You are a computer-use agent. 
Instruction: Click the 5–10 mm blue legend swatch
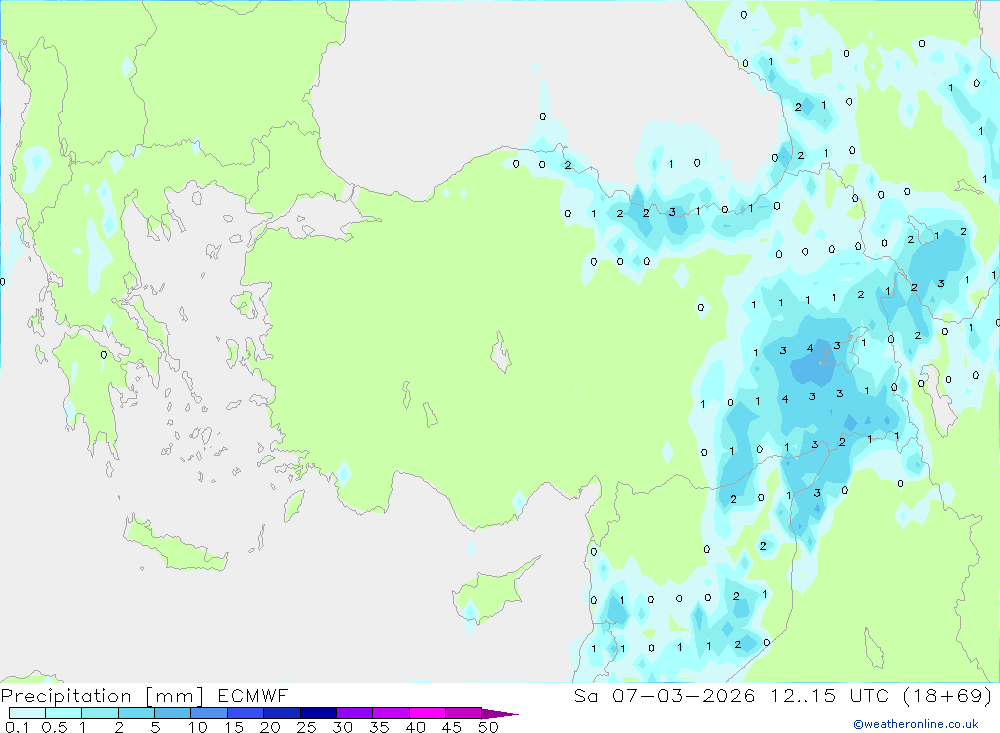click(x=172, y=713)
